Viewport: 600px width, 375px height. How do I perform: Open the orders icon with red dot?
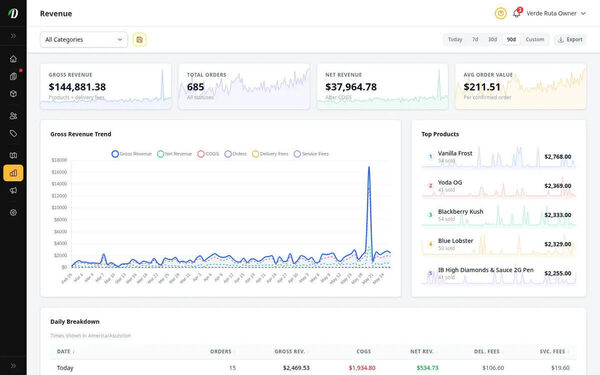pyautogui.click(x=13, y=77)
